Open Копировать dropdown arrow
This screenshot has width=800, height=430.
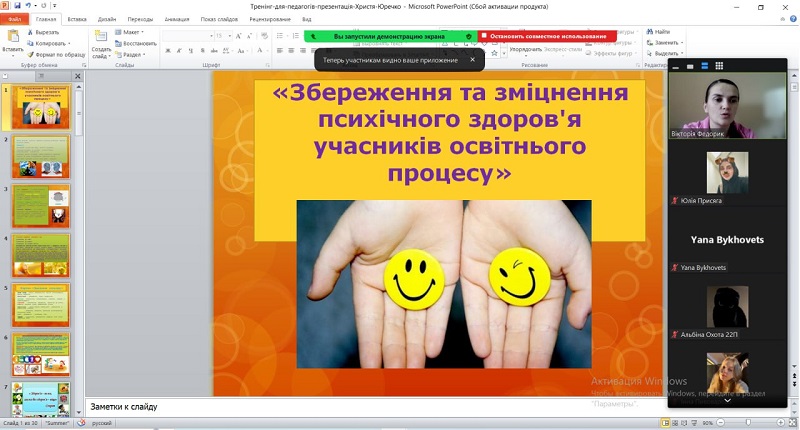pos(69,43)
